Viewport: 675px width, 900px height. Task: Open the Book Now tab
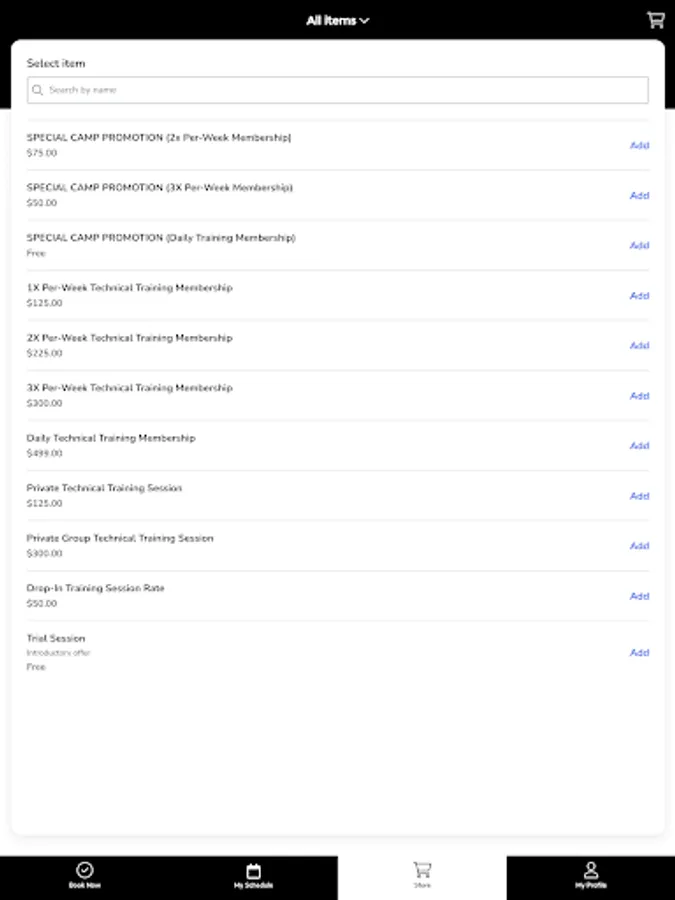84,876
